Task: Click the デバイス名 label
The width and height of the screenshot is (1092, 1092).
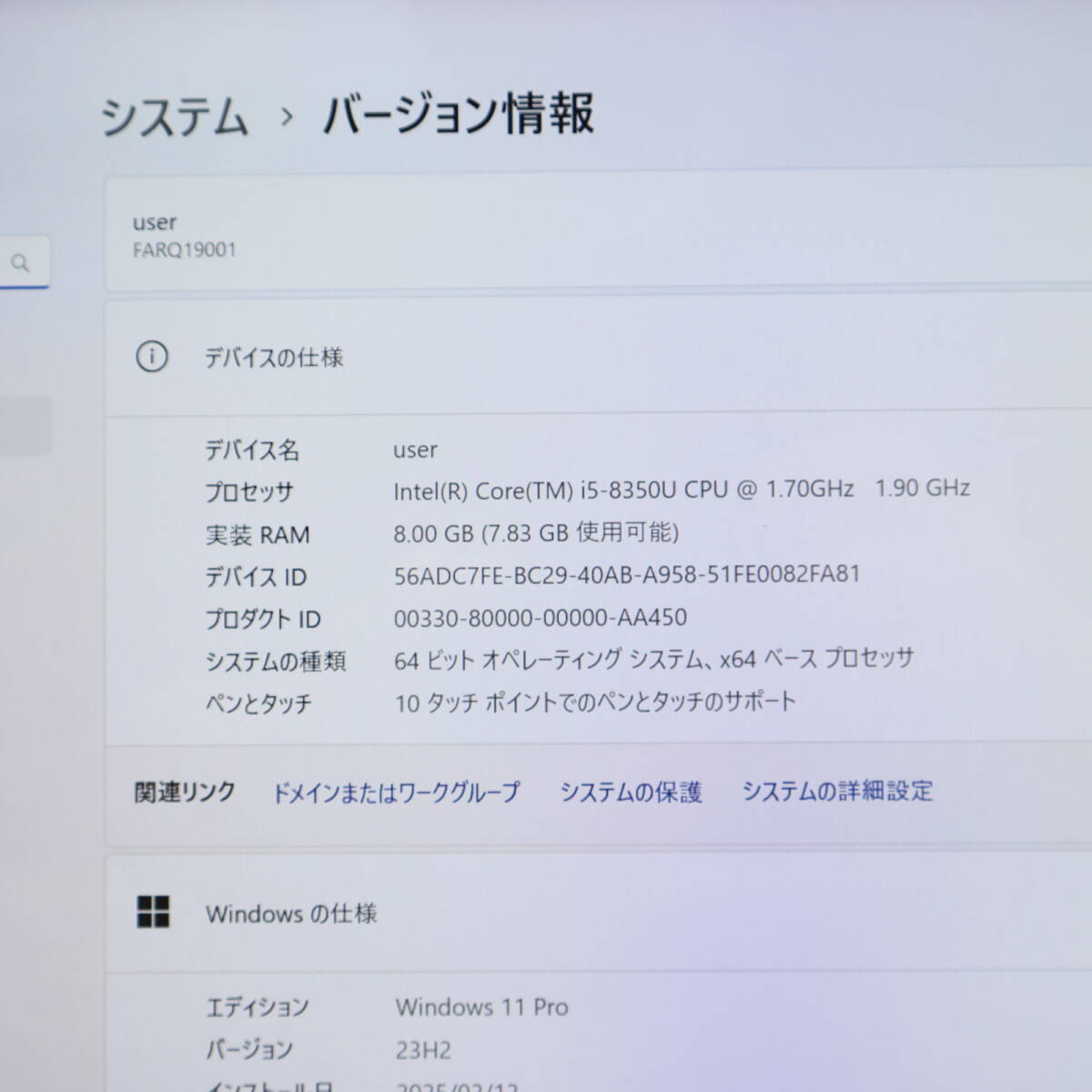Action: tap(252, 450)
